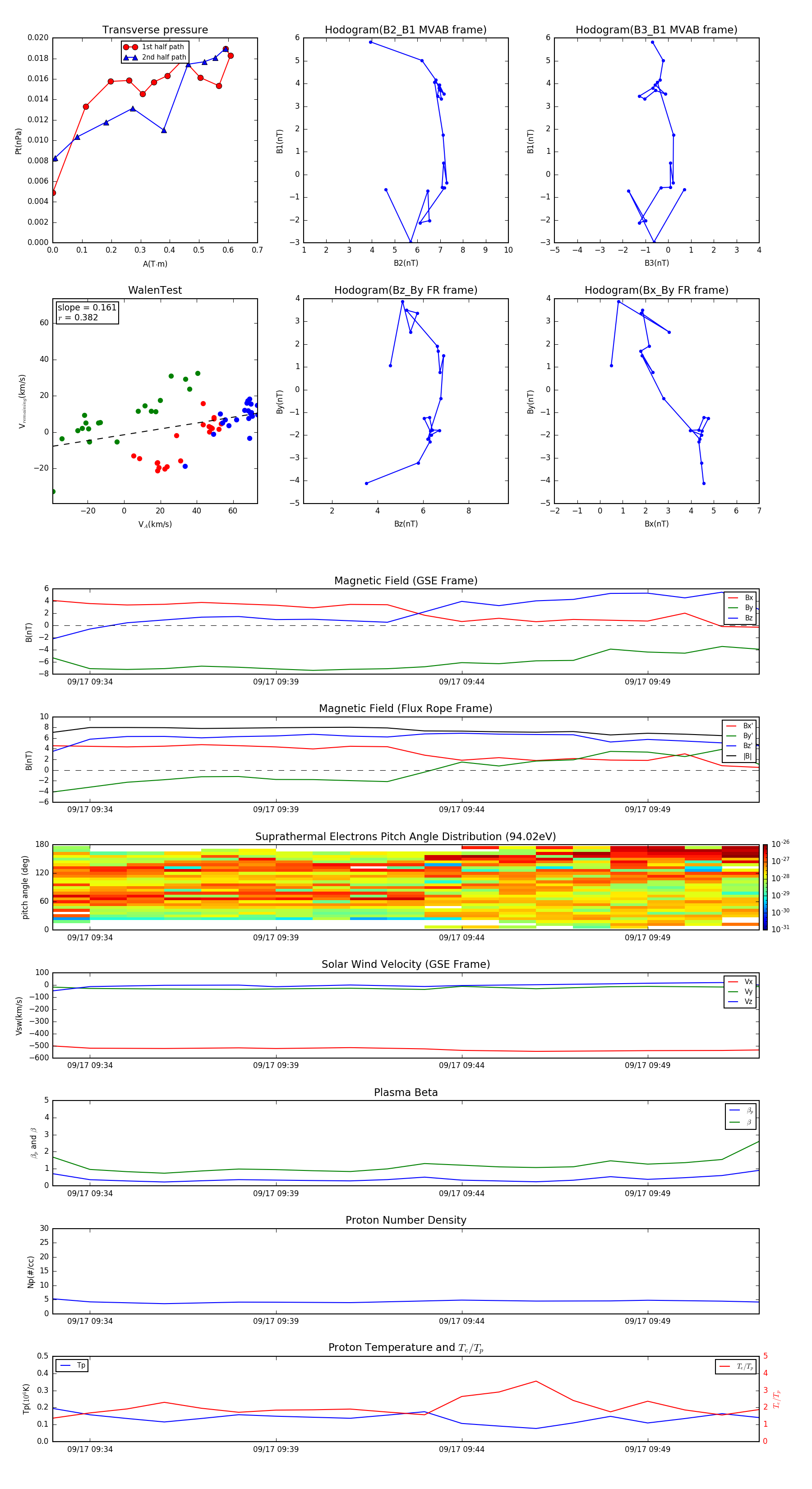Image resolution: width=812 pixels, height=1489 pixels.
Task: Click the "Hodogram(Bz_By FR frame)" title
Action: 406,290
